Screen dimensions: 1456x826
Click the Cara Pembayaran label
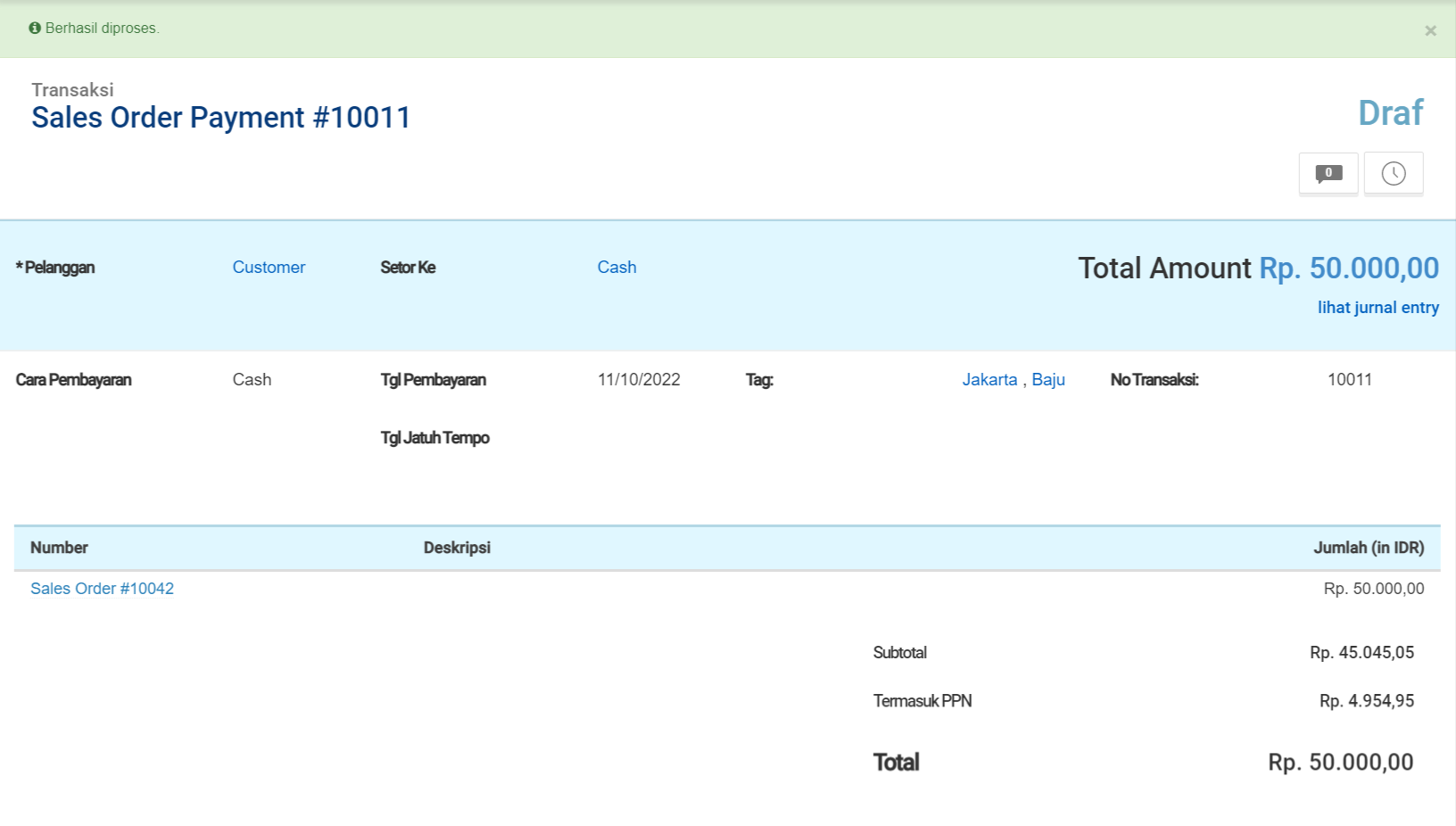tap(74, 379)
